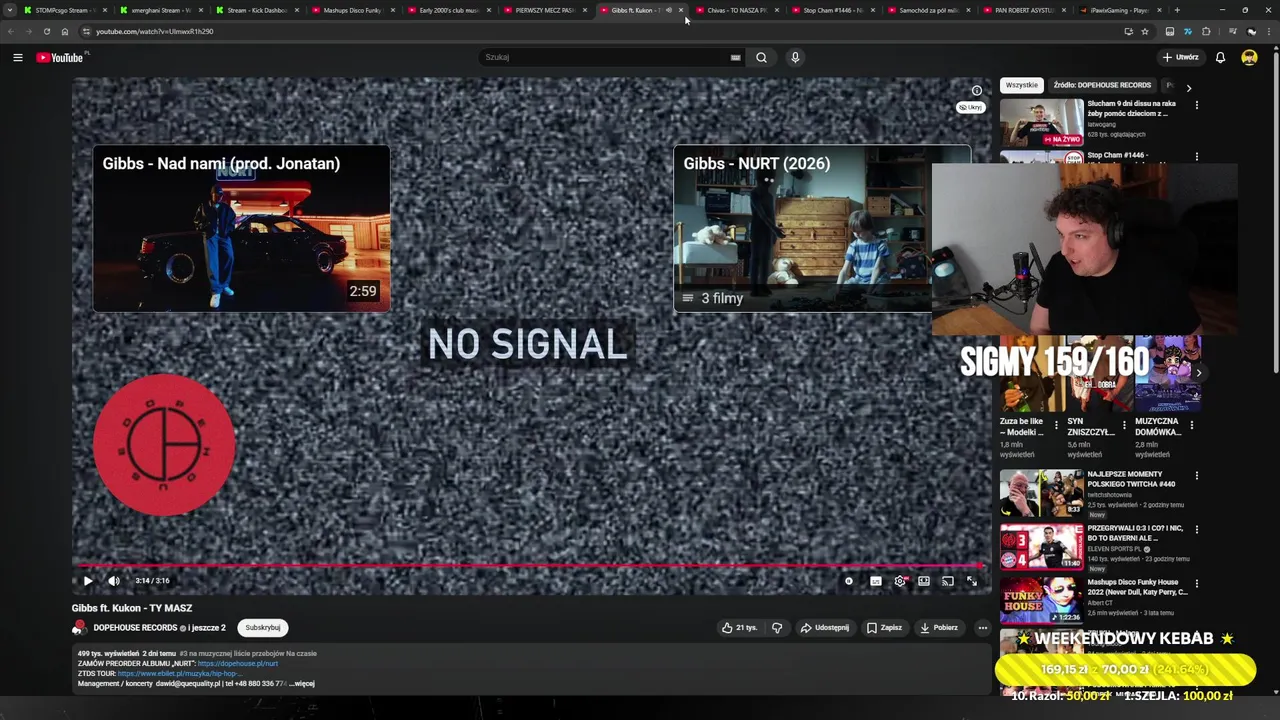This screenshot has height=720, width=1280.
Task: Open more actions three-dot menu under video
Action: [x=982, y=628]
